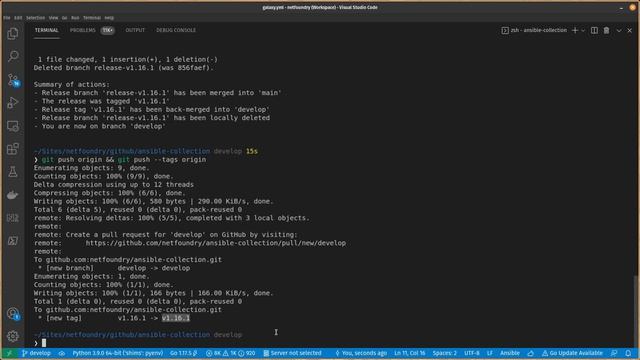Open errors and warnings count in status bar
Viewport: 640px width, 360px height.
231,353
